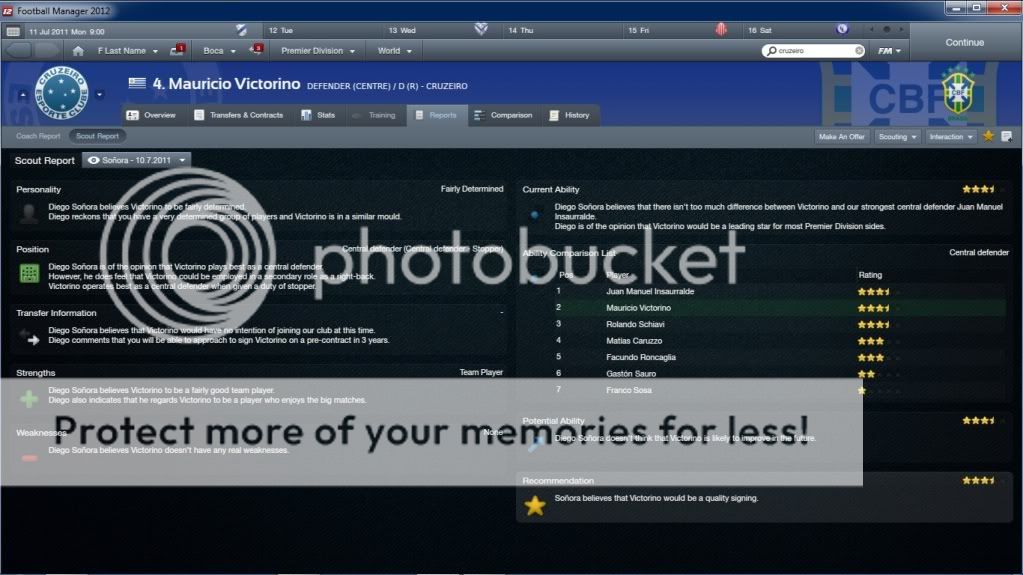
Task: Open Rolando Schiavi player link
Action: pos(635,324)
